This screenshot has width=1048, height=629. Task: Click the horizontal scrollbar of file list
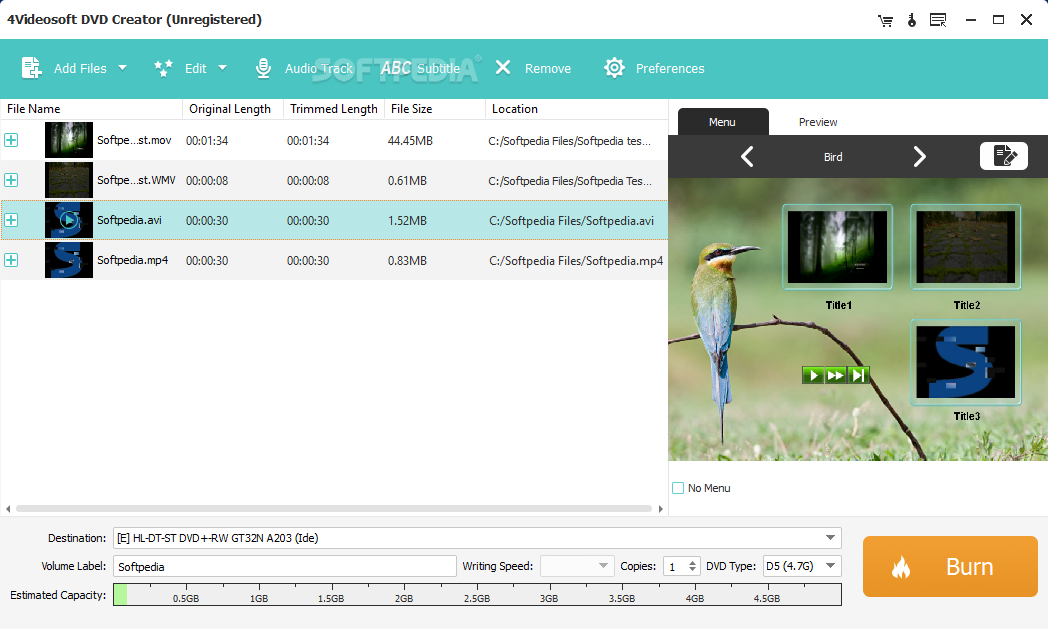334,509
